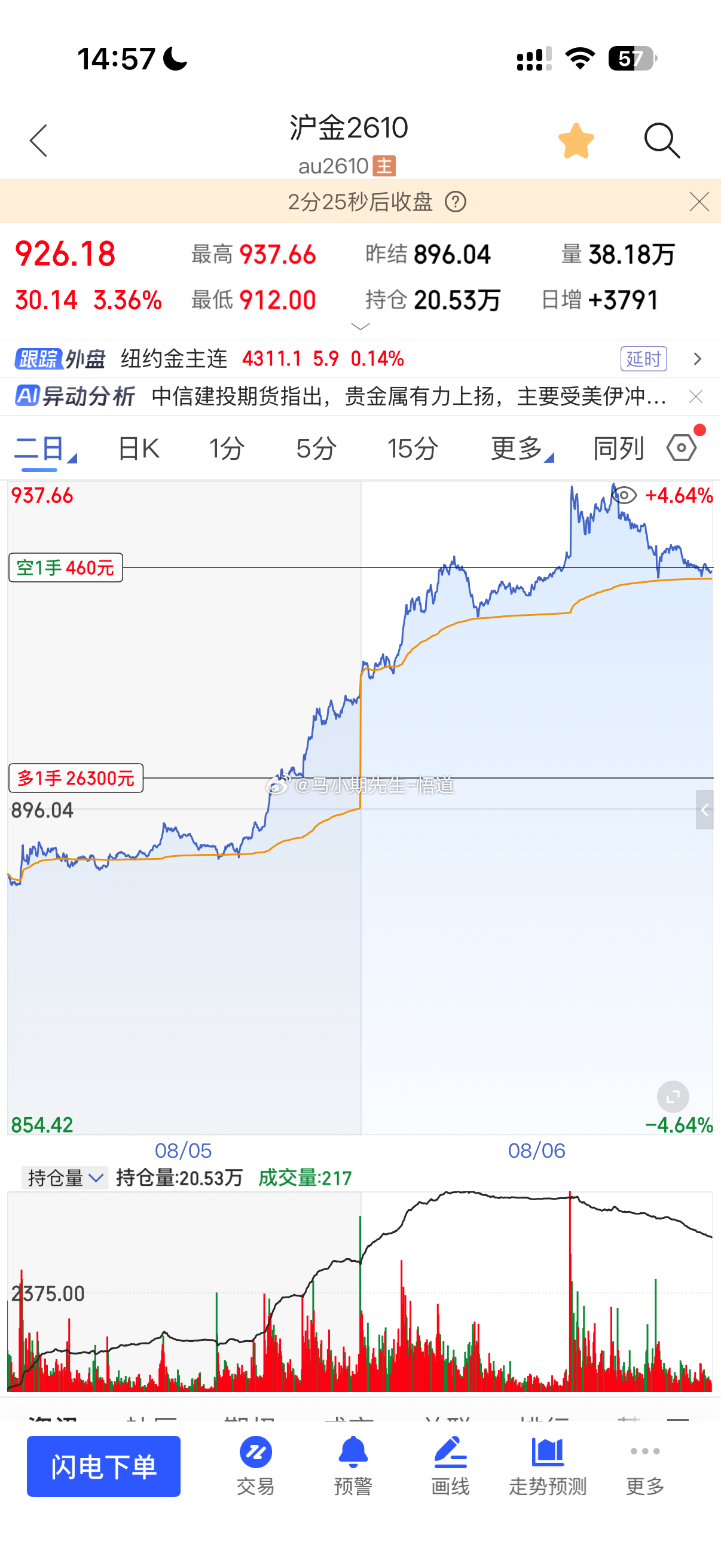Close the AI异动分析 news strip
The height and width of the screenshot is (1568, 721).
[695, 397]
